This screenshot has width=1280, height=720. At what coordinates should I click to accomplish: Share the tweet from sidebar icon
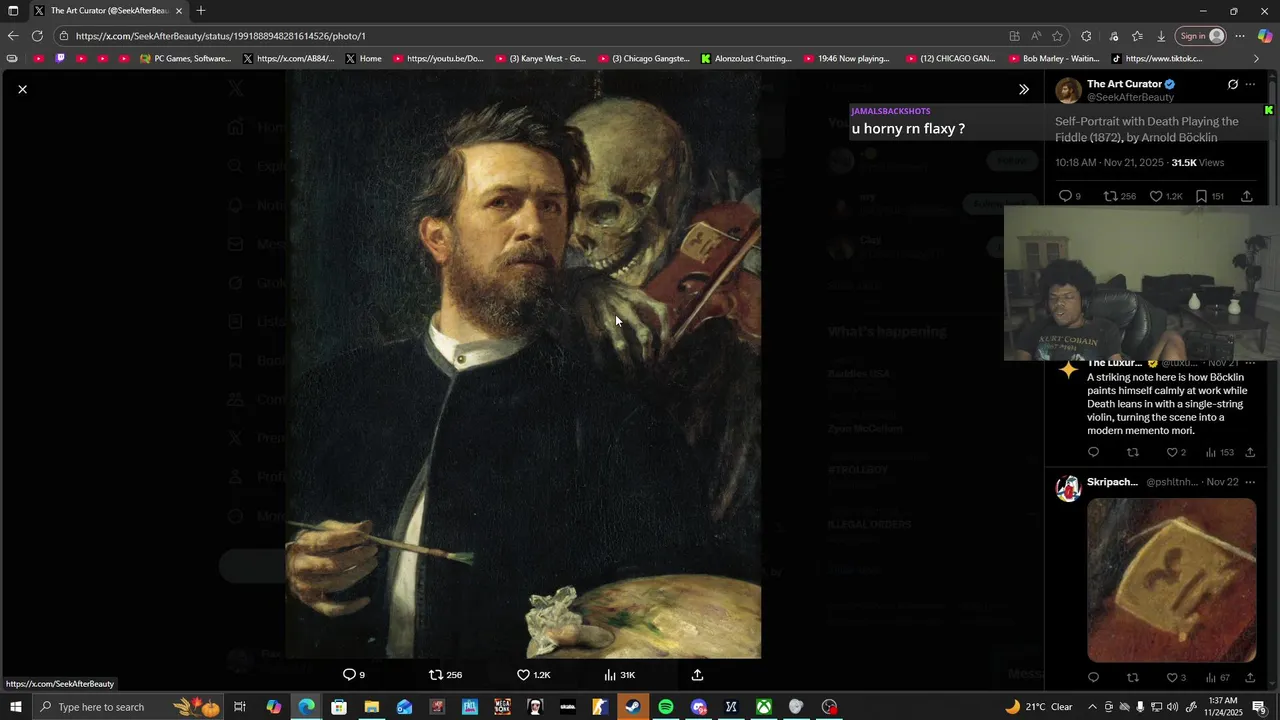1247,196
